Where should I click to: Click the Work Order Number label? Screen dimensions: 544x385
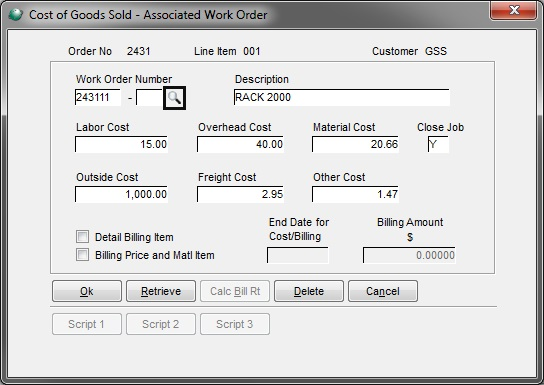[x=124, y=79]
